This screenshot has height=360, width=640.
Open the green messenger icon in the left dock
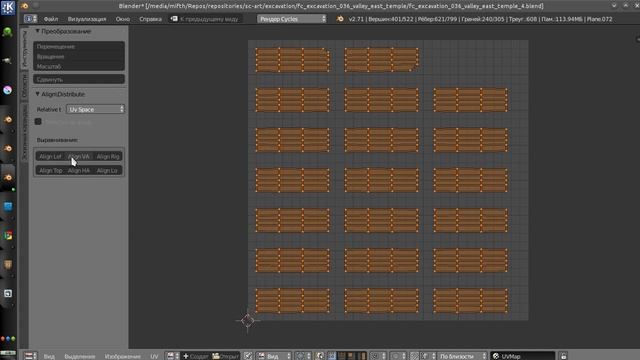pos(7,32)
